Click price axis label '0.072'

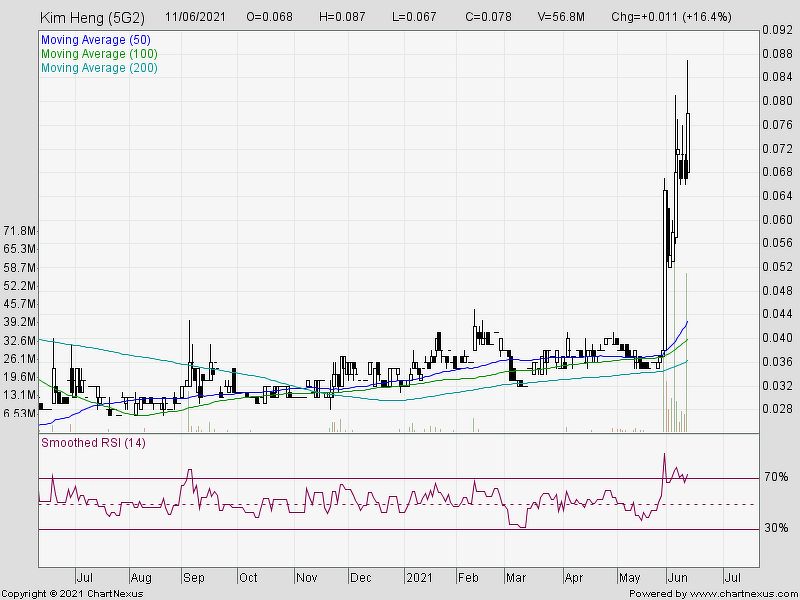coord(777,149)
